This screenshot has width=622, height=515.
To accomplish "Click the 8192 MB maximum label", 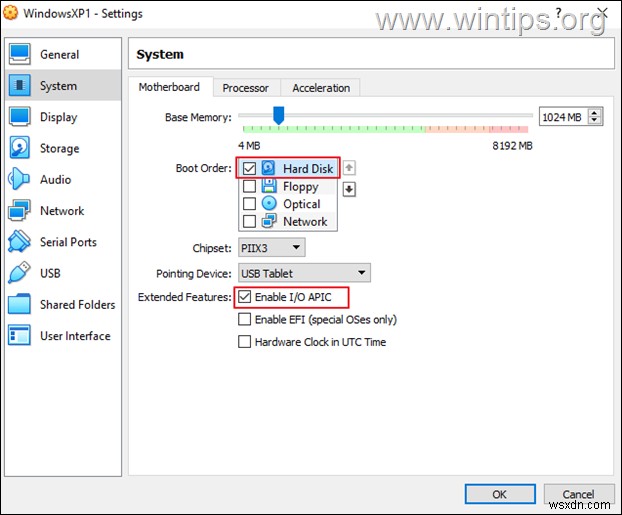I will tap(512, 146).
